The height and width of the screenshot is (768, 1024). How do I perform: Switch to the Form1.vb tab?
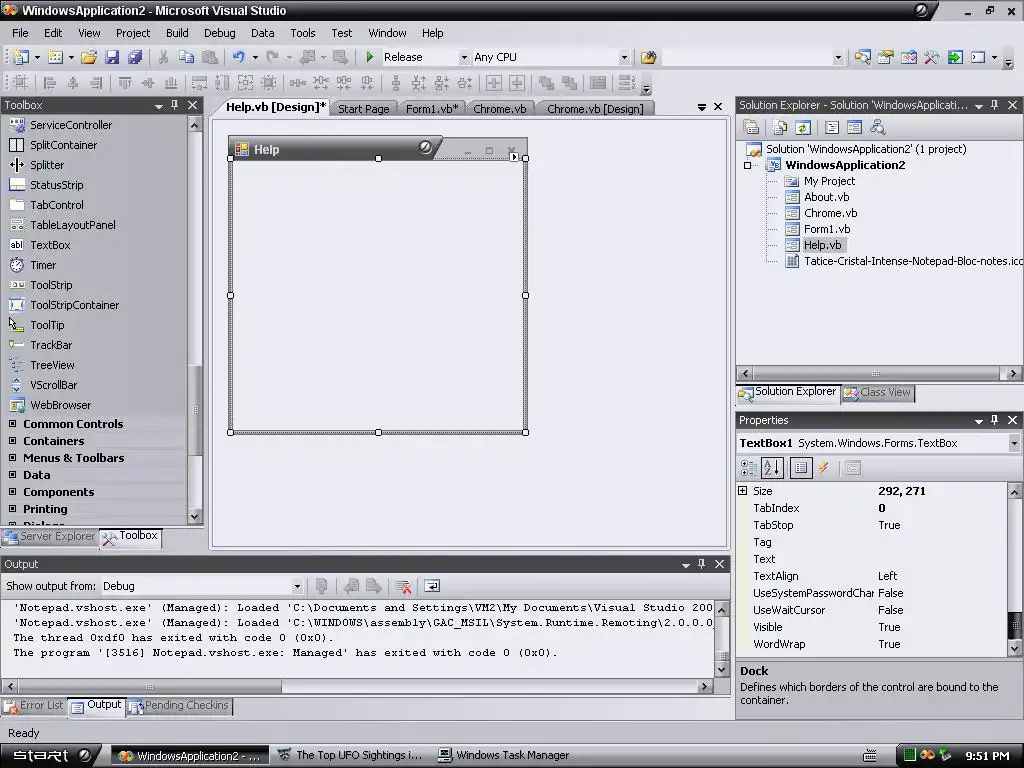[431, 109]
